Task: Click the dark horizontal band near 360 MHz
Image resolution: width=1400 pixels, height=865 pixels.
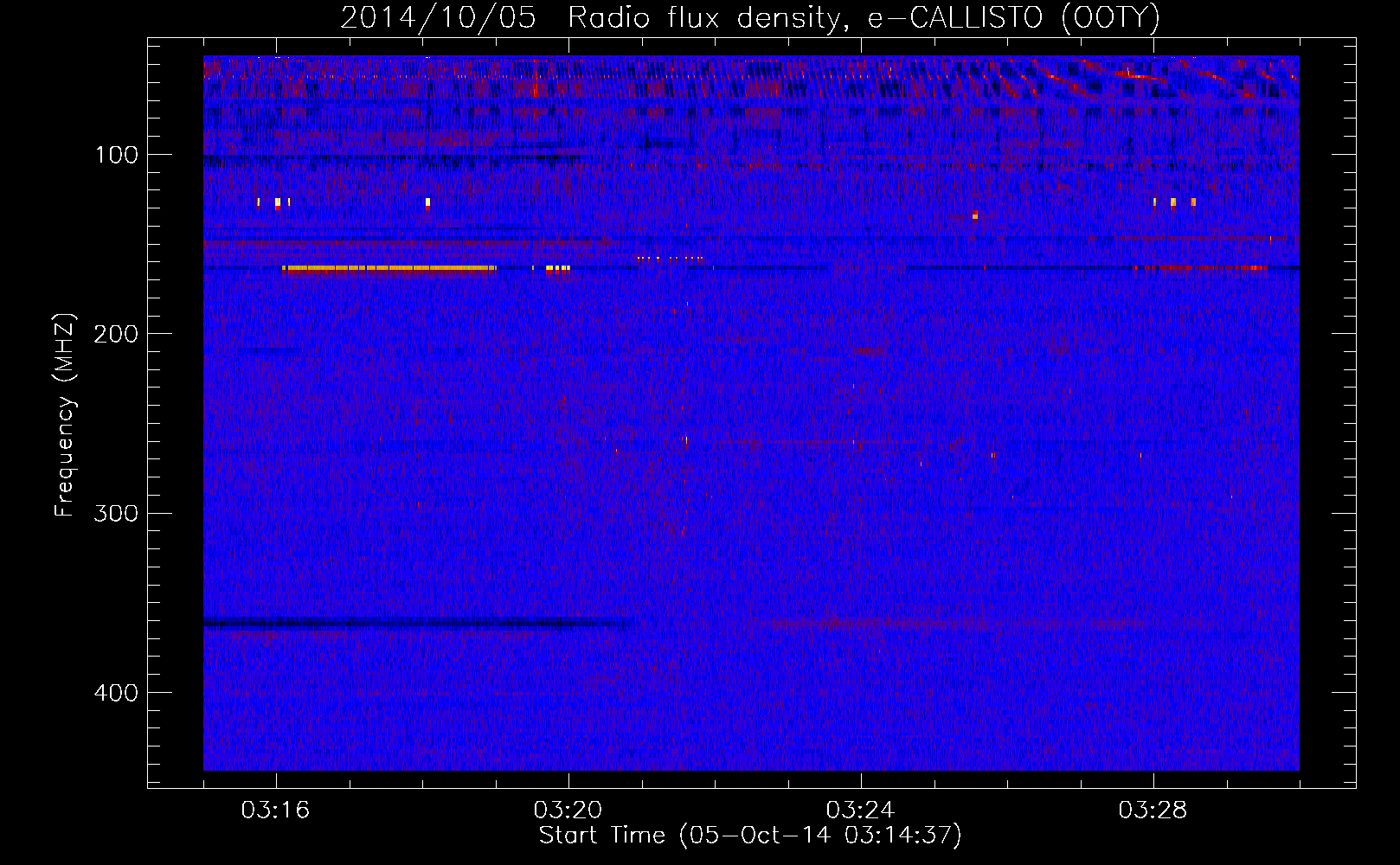Action: (415, 623)
